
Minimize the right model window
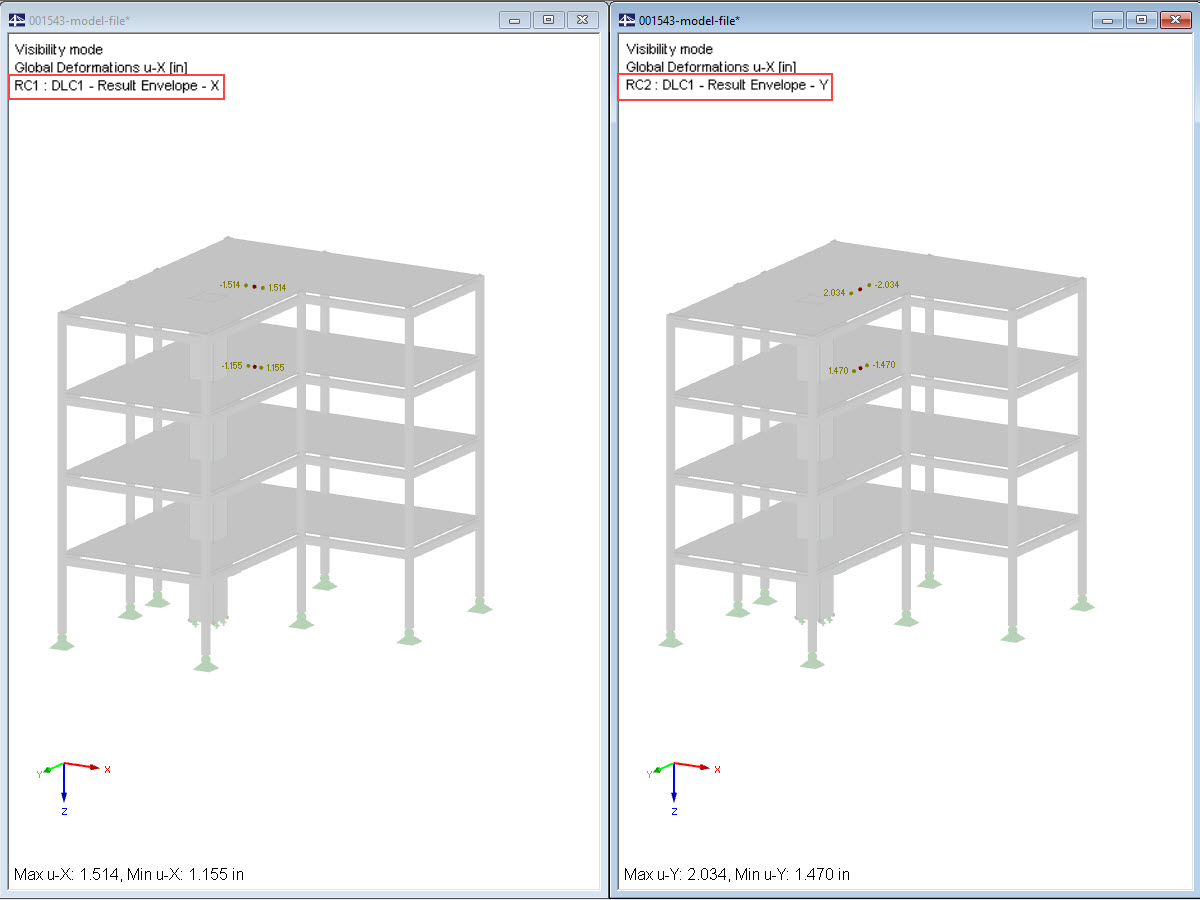click(x=1108, y=20)
